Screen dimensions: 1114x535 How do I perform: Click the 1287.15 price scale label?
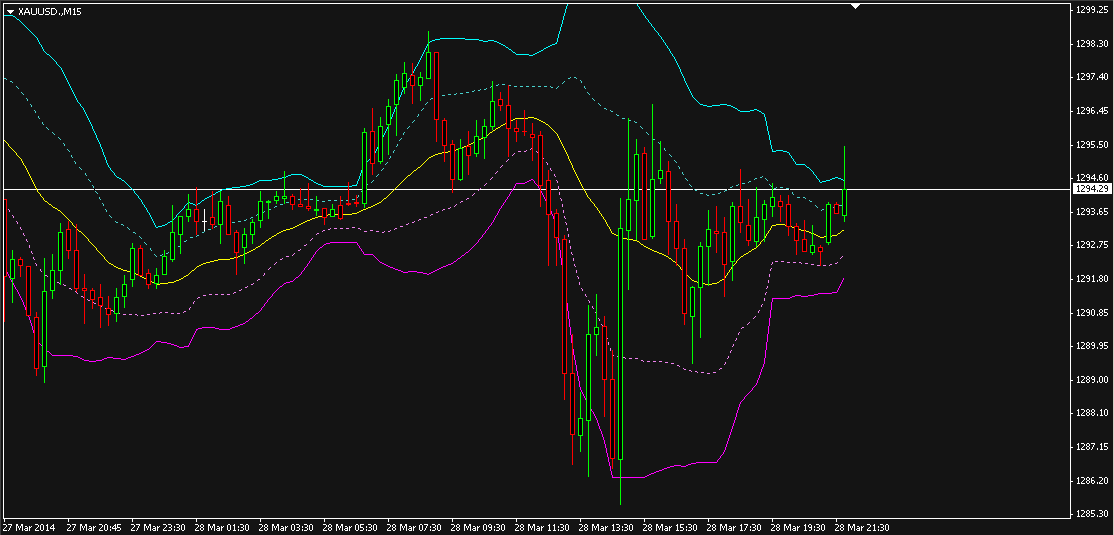tap(1092, 447)
